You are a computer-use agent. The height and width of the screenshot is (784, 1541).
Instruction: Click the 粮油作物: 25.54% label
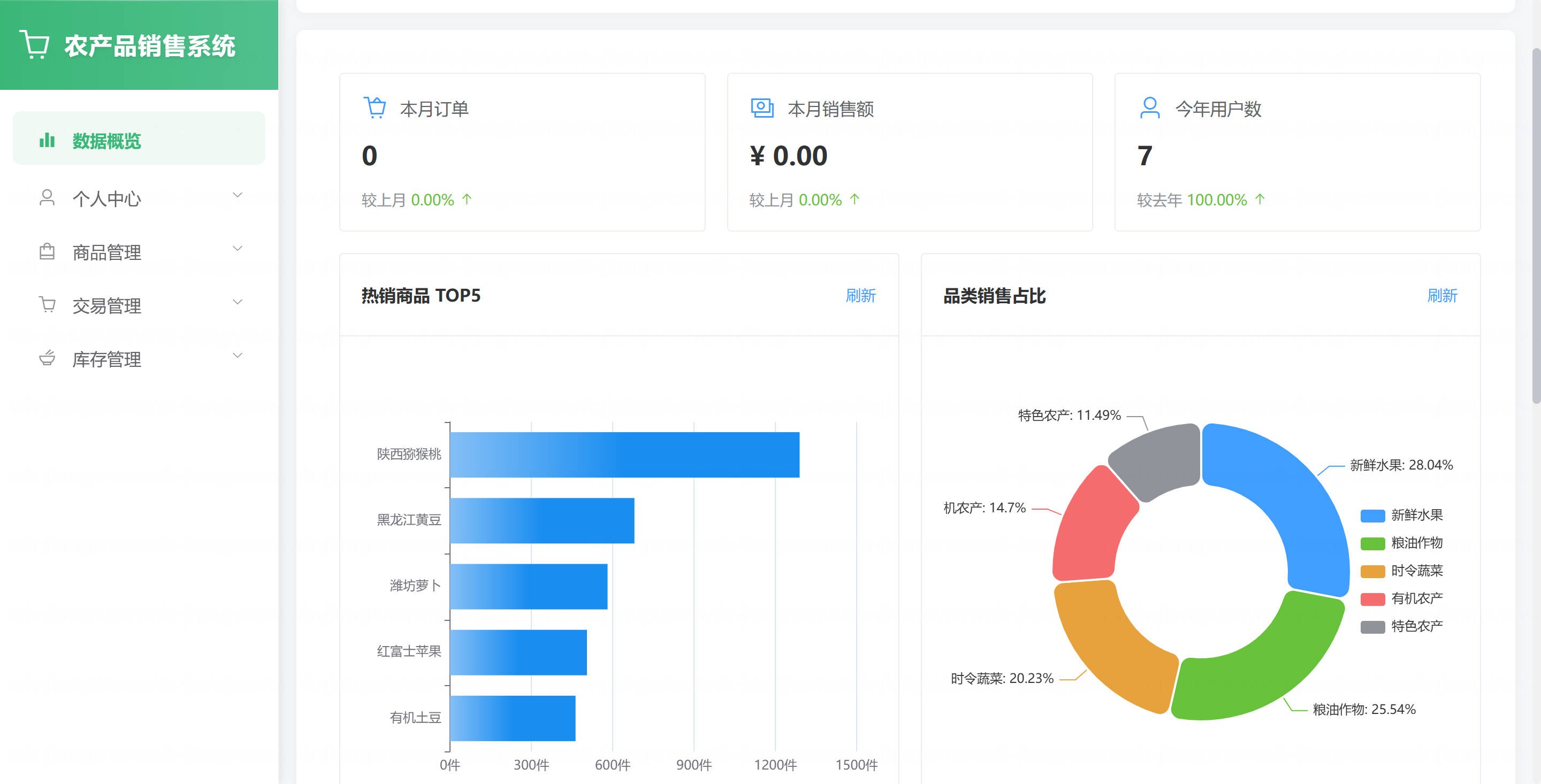coord(1364,709)
